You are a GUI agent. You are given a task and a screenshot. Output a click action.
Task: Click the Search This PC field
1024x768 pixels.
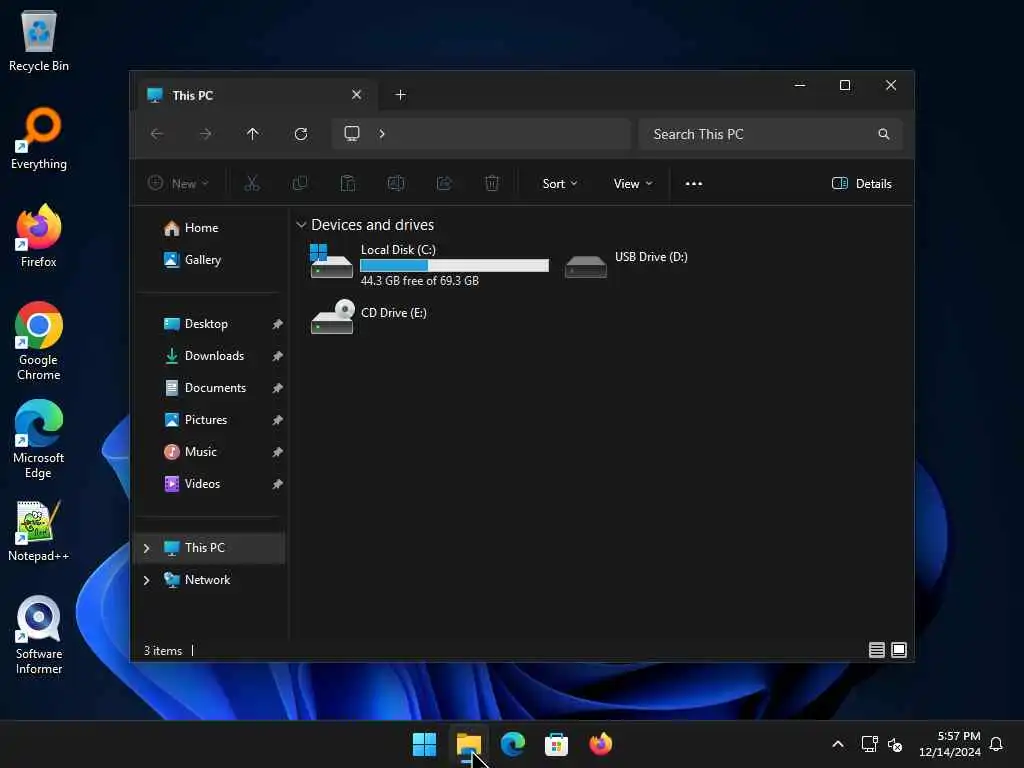(771, 134)
